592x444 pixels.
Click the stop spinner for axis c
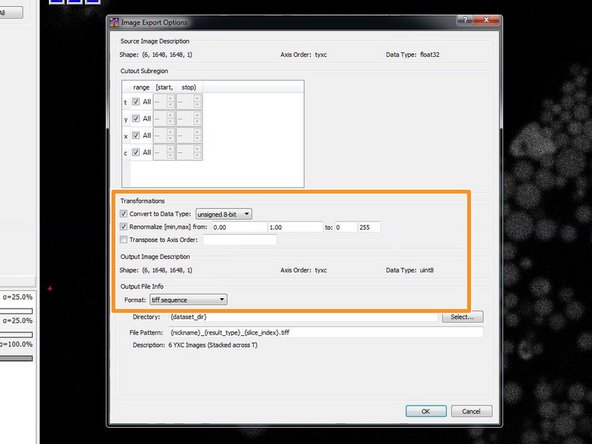pyautogui.click(x=189, y=152)
